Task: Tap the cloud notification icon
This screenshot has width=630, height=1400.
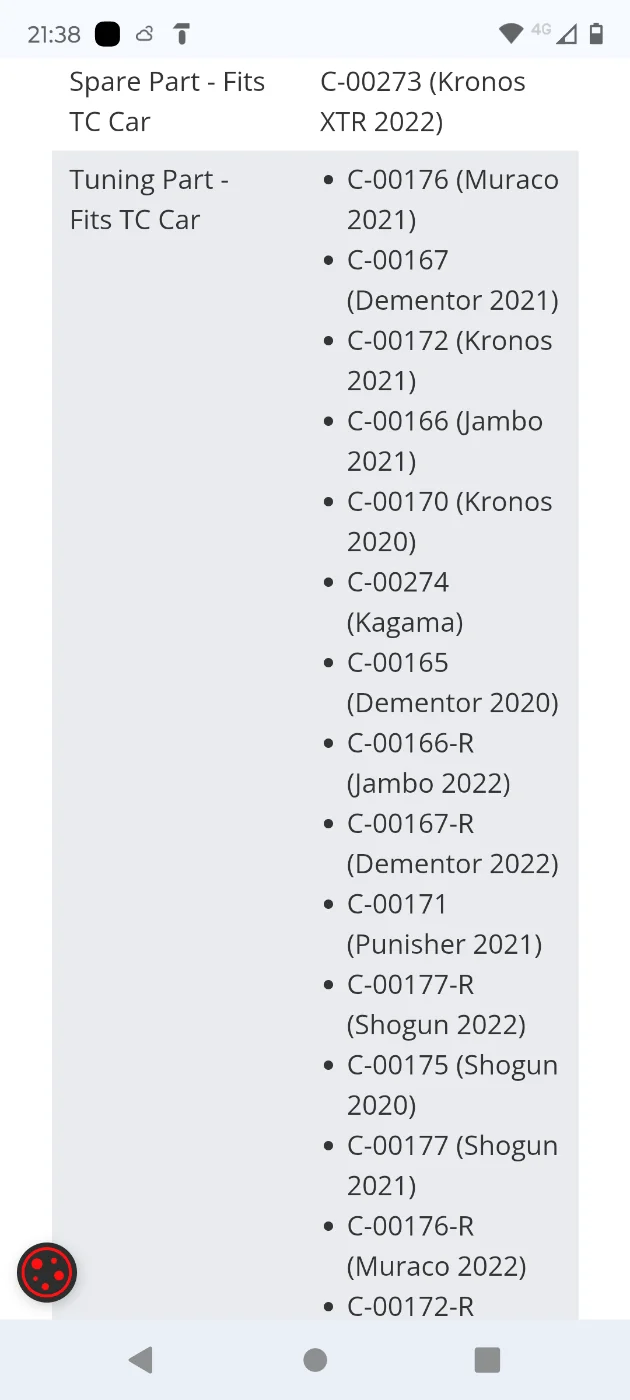Action: 145,34
